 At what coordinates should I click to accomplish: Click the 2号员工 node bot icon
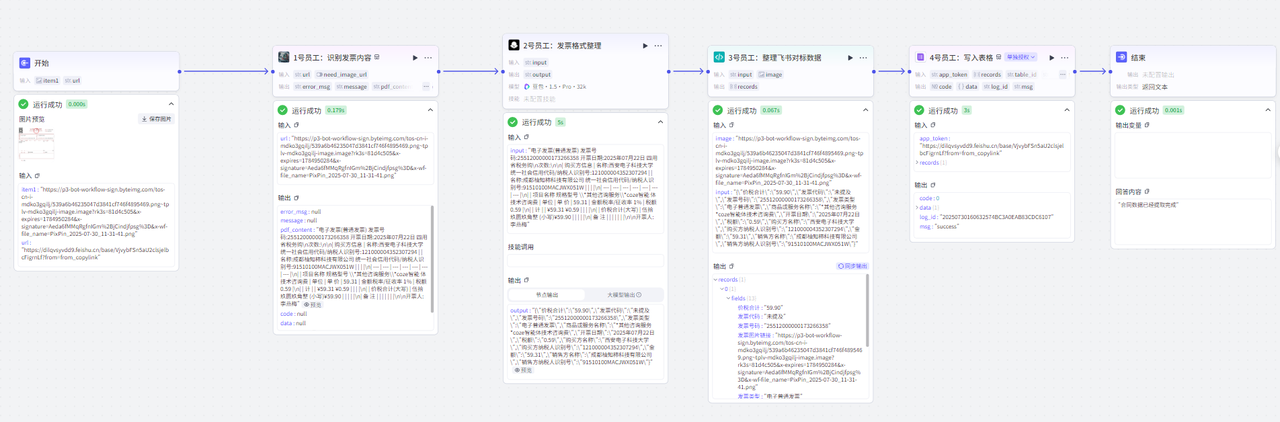514,46
